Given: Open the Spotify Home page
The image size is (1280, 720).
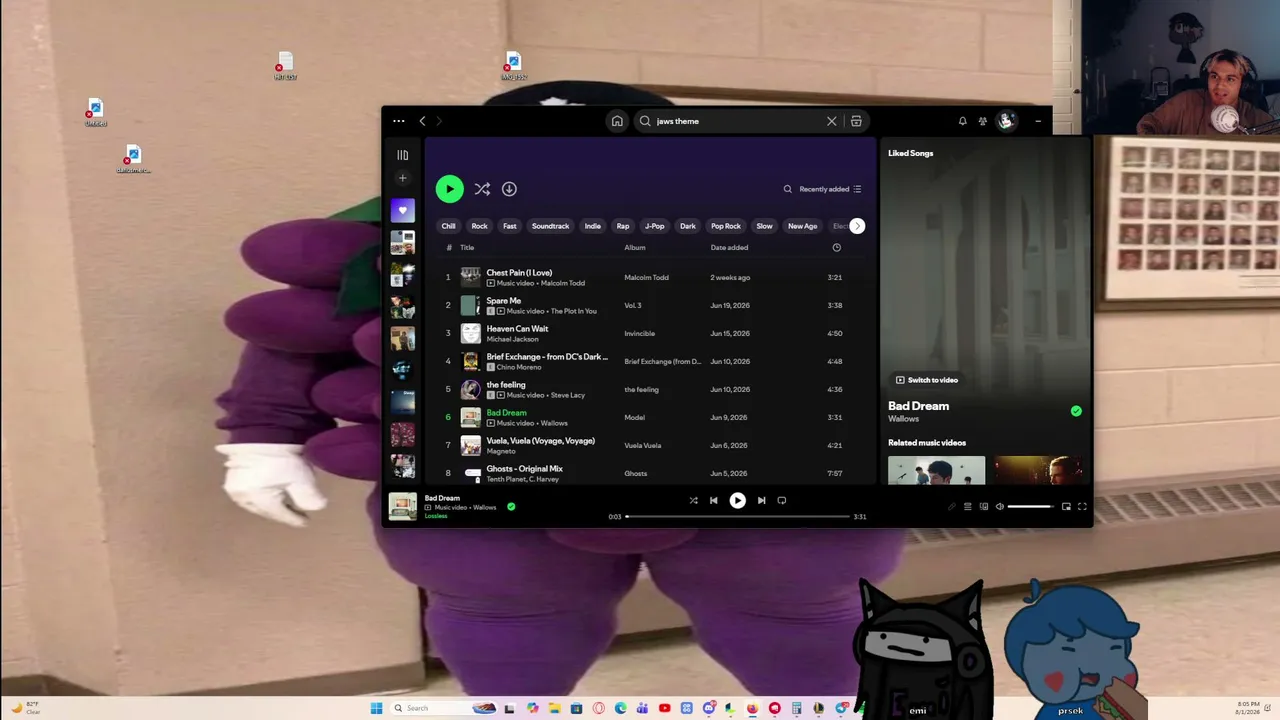Looking at the screenshot, I should (x=617, y=121).
